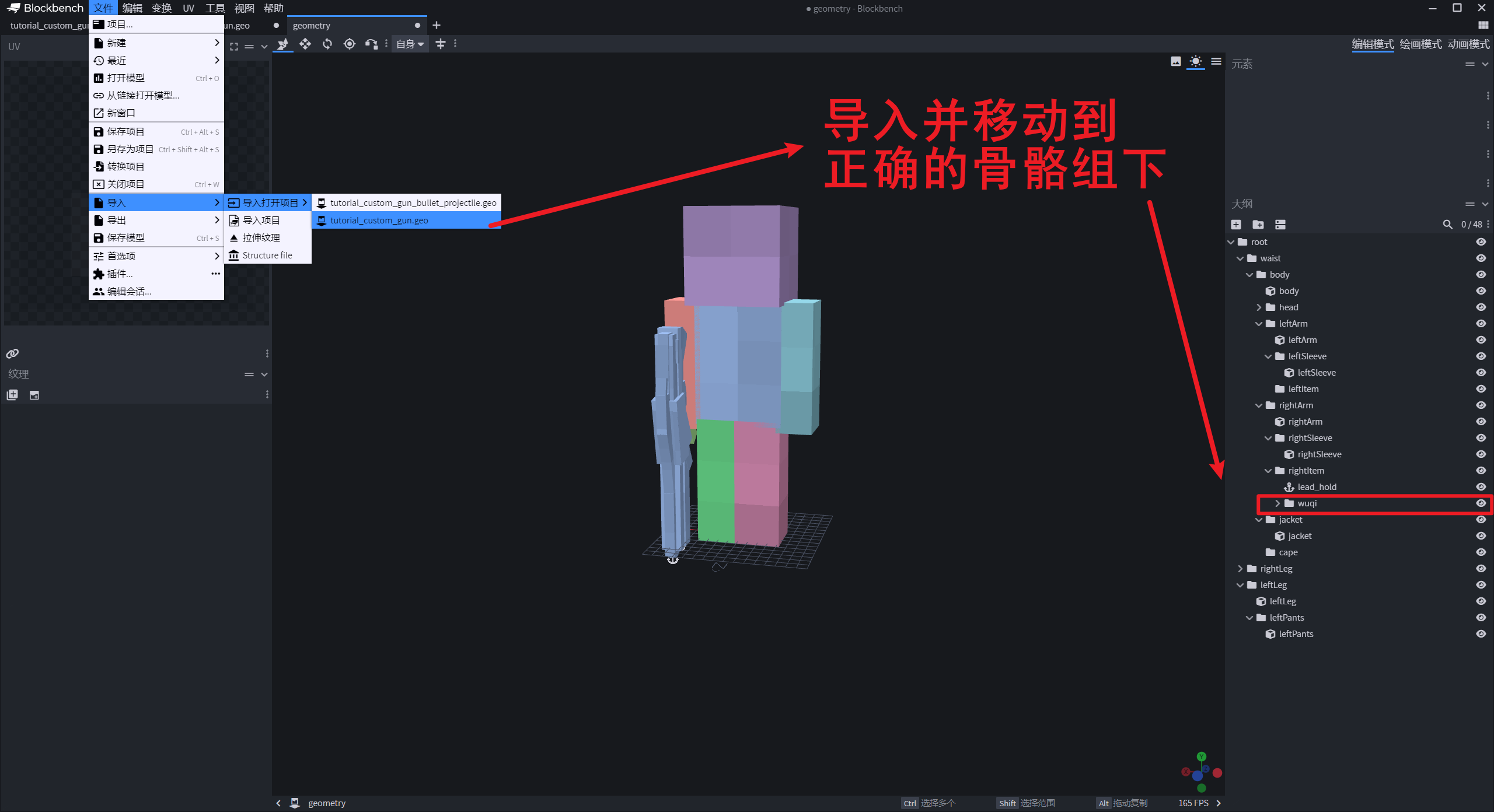The width and height of the screenshot is (1494, 812).
Task: Switch to 绘画模式 paint mode
Action: pyautogui.click(x=1420, y=44)
